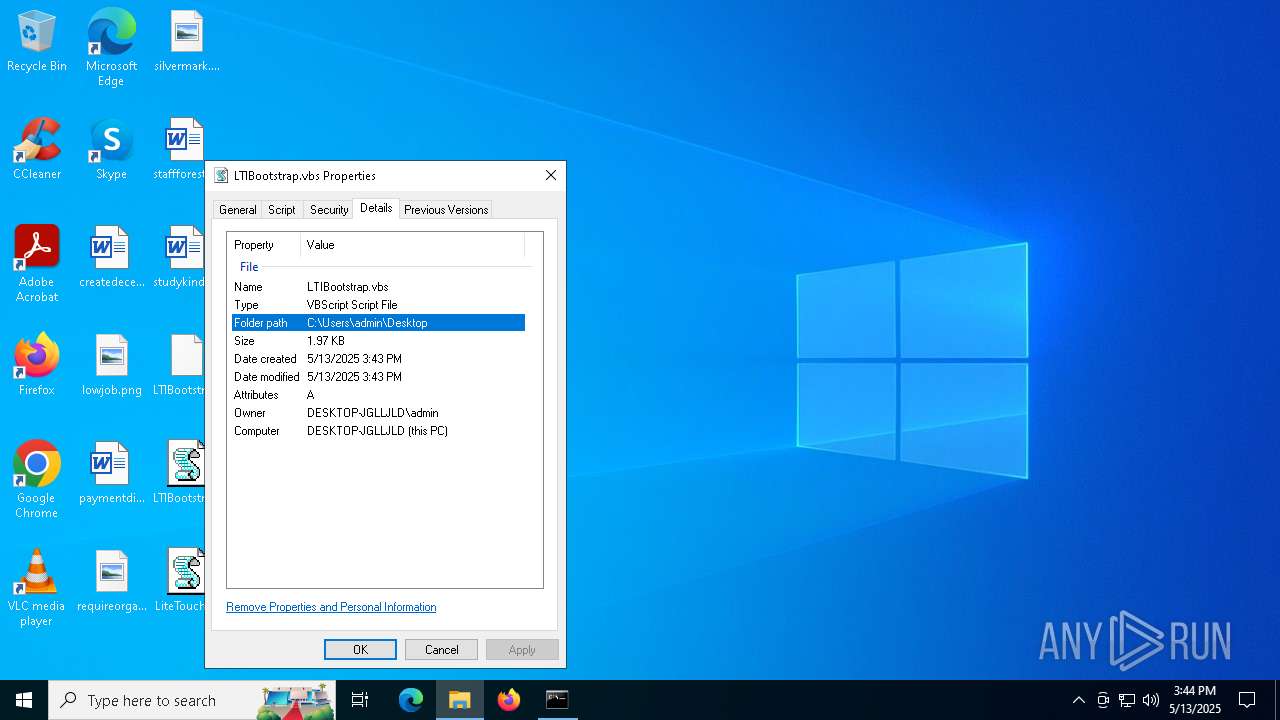
Task: Select the requireorga image file
Action: coord(111,581)
